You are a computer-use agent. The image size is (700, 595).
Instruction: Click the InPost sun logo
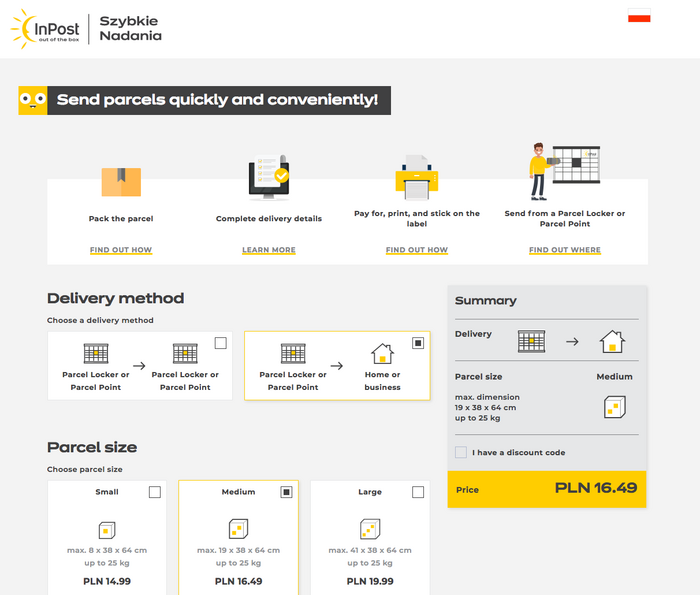click(45, 29)
